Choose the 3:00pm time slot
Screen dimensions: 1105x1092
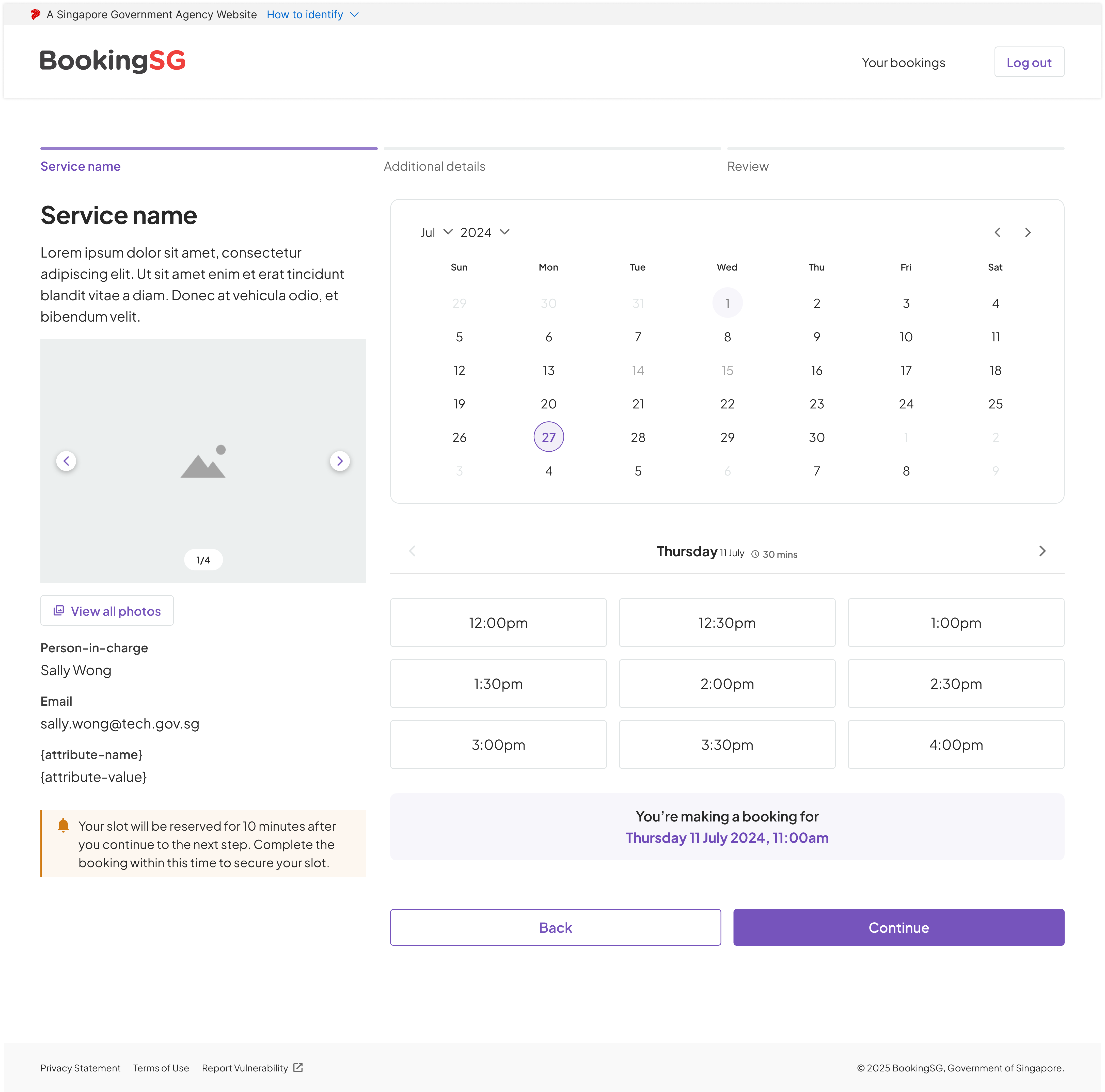(498, 744)
